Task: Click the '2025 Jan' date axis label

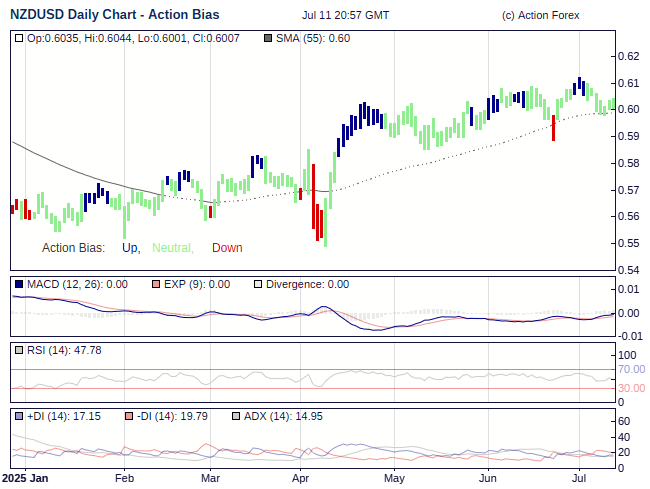Action: 25,479
